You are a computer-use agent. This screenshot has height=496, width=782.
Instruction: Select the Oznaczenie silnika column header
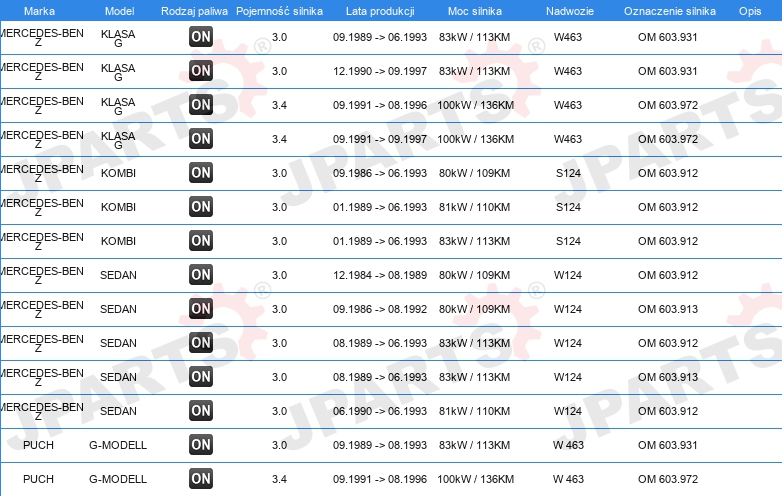[x=670, y=11]
